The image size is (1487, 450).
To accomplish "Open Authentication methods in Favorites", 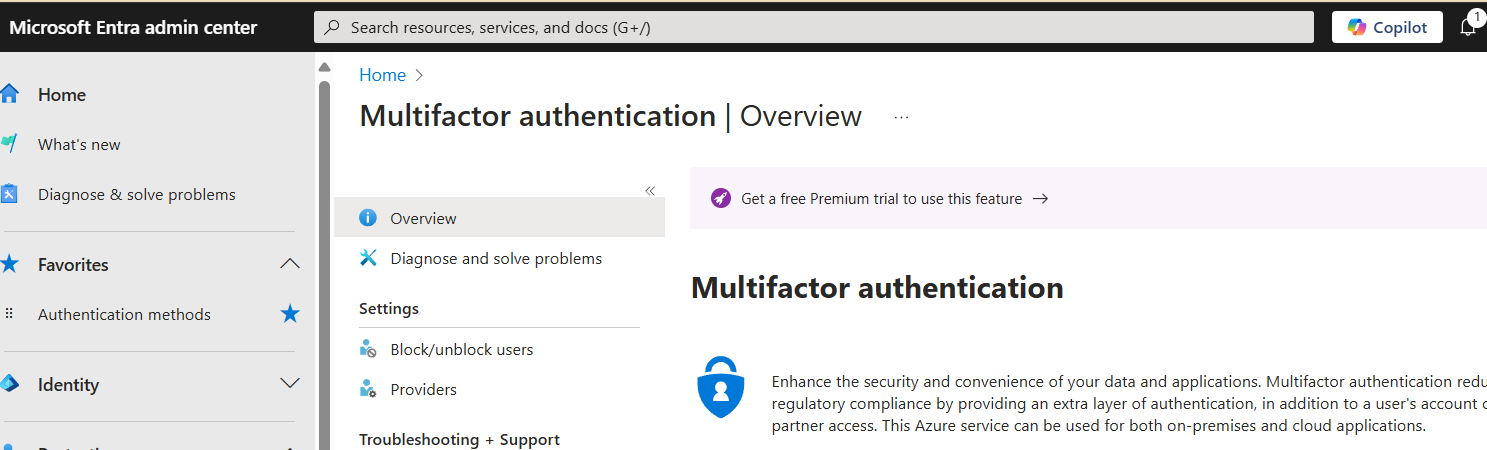I will 124,314.
